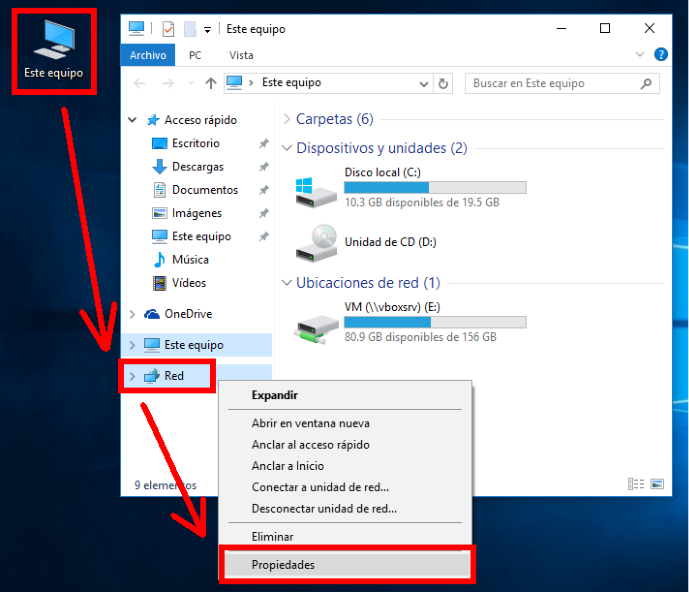Click the Este equipo address bar path

(x=291, y=83)
